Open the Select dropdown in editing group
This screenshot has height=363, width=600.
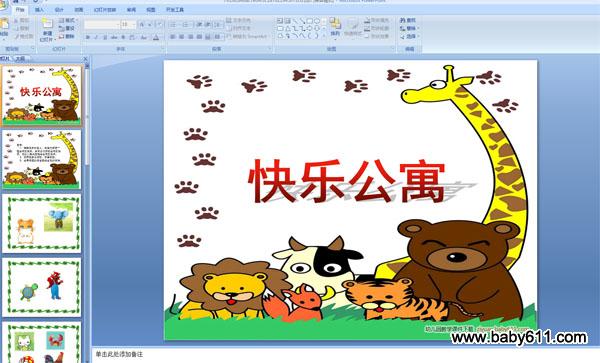point(409,37)
